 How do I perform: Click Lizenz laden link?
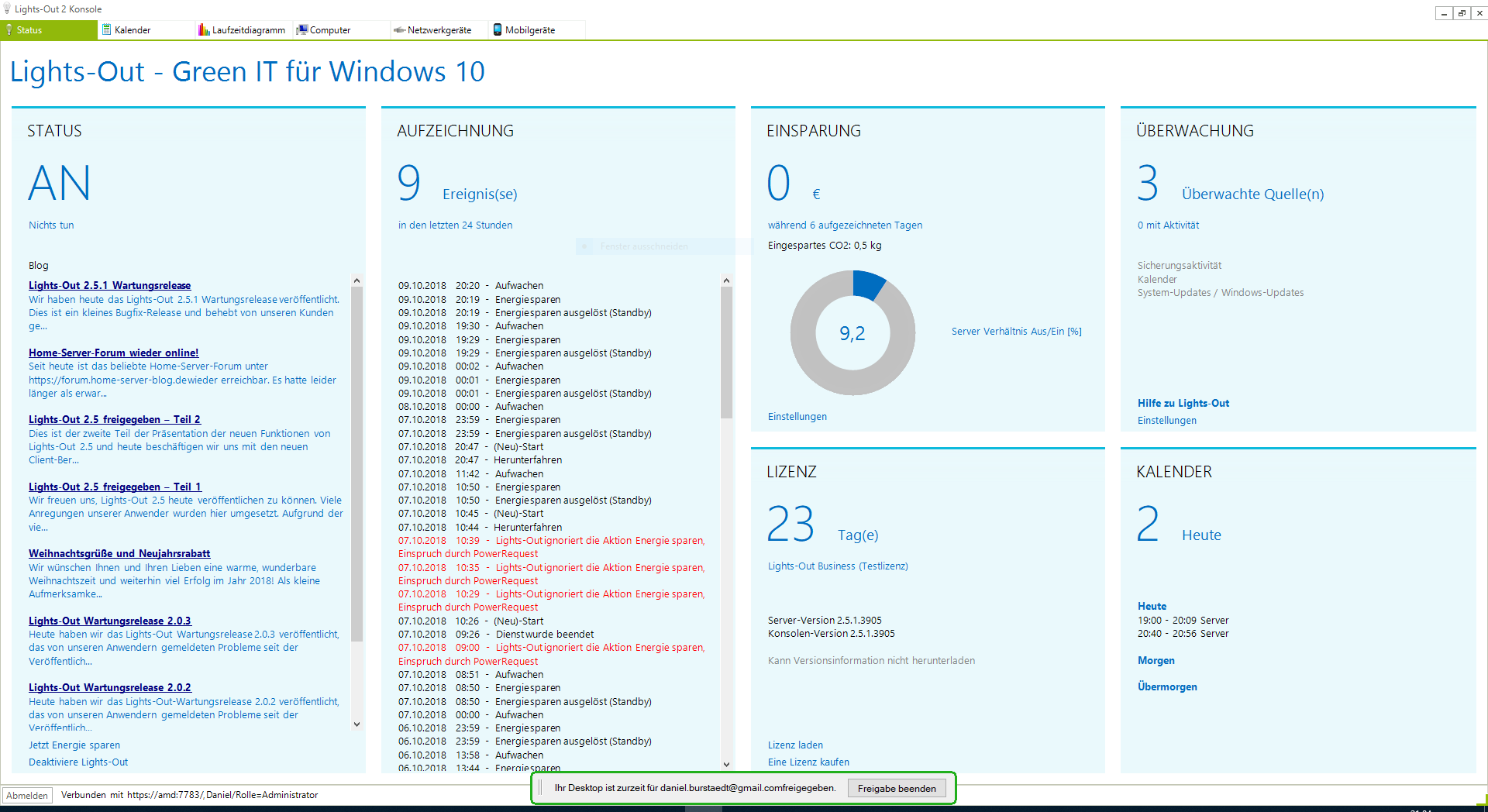click(x=795, y=745)
